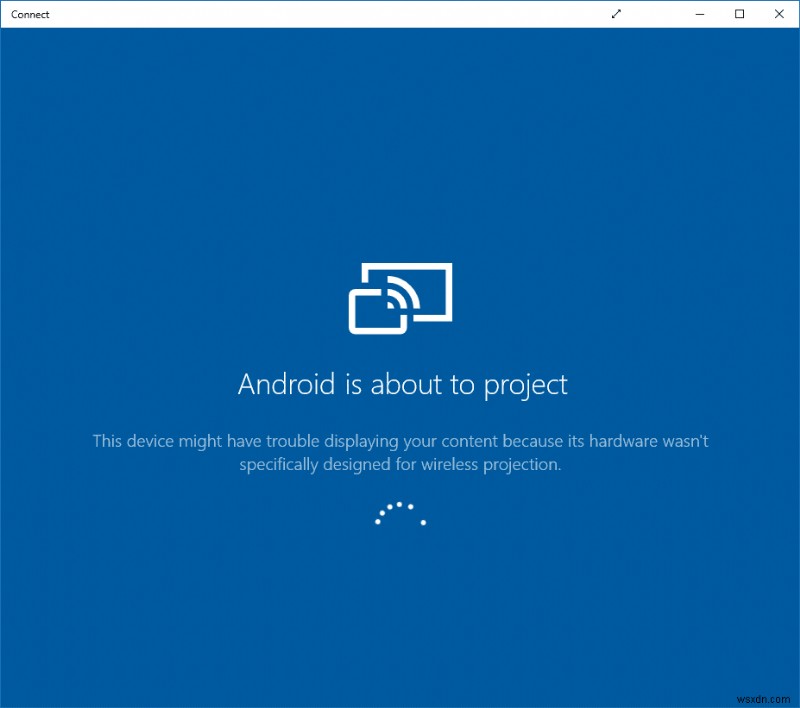800x708 pixels.
Task: Maximize the Connect window
Action: [741, 15]
